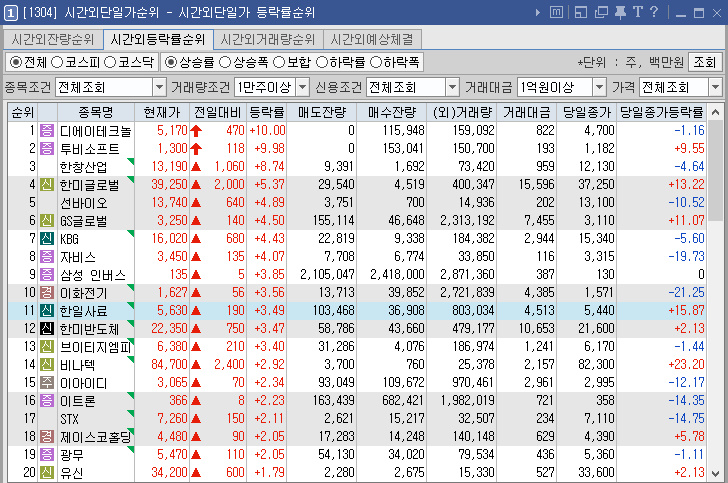The width and height of the screenshot is (728, 483).
Task: Open the memo 'm' icon in title bar
Action: pyautogui.click(x=556, y=13)
